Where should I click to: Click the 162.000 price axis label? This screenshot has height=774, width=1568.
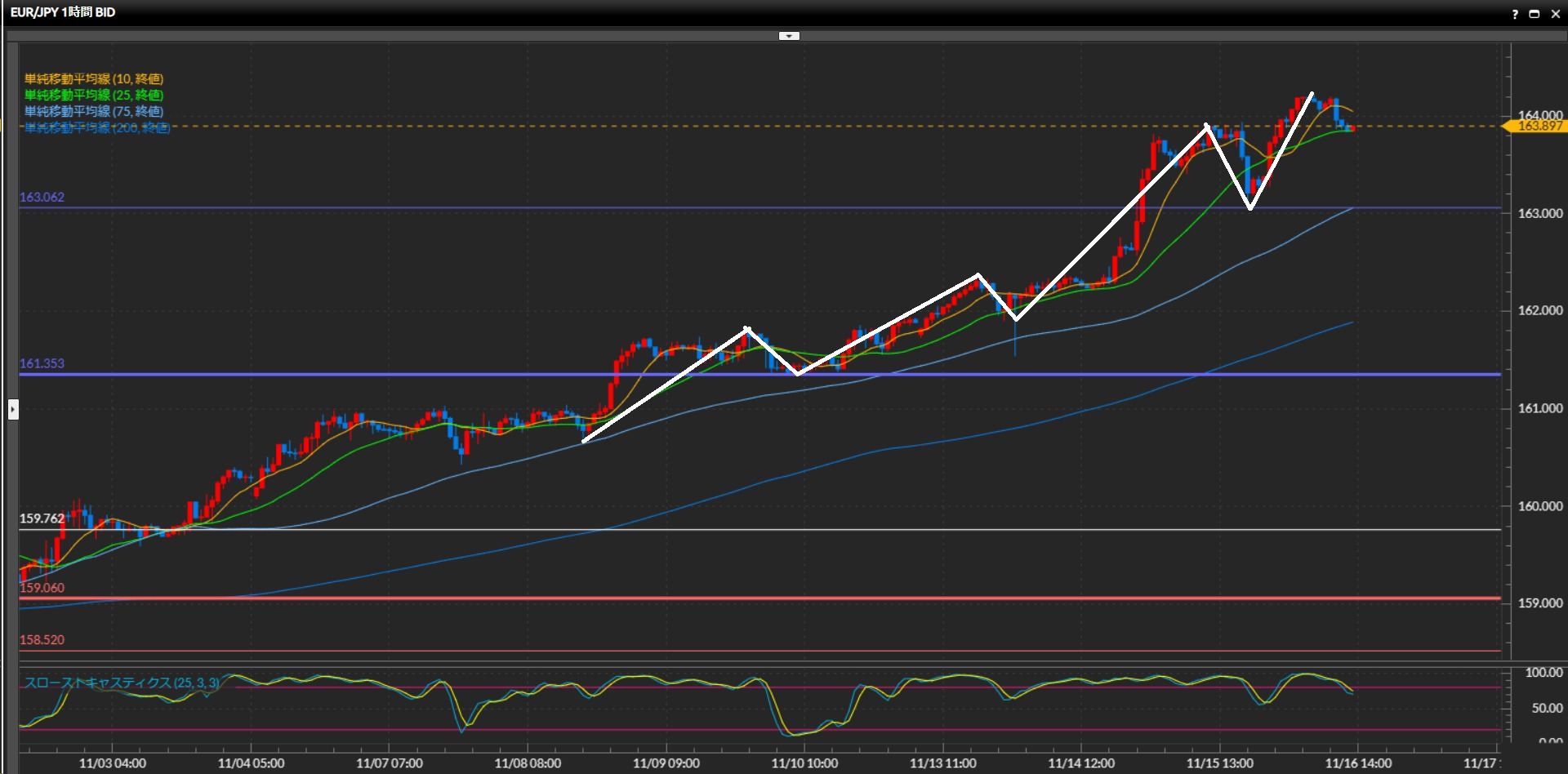tap(1539, 310)
